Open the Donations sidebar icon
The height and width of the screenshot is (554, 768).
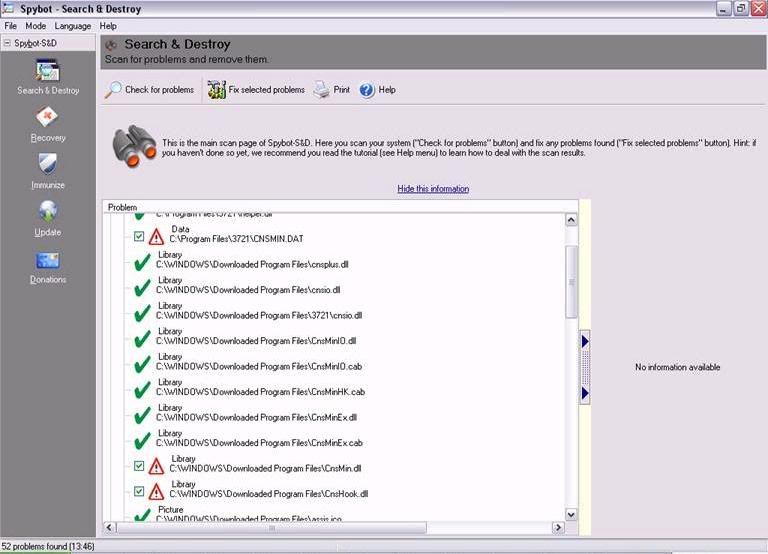[47, 260]
